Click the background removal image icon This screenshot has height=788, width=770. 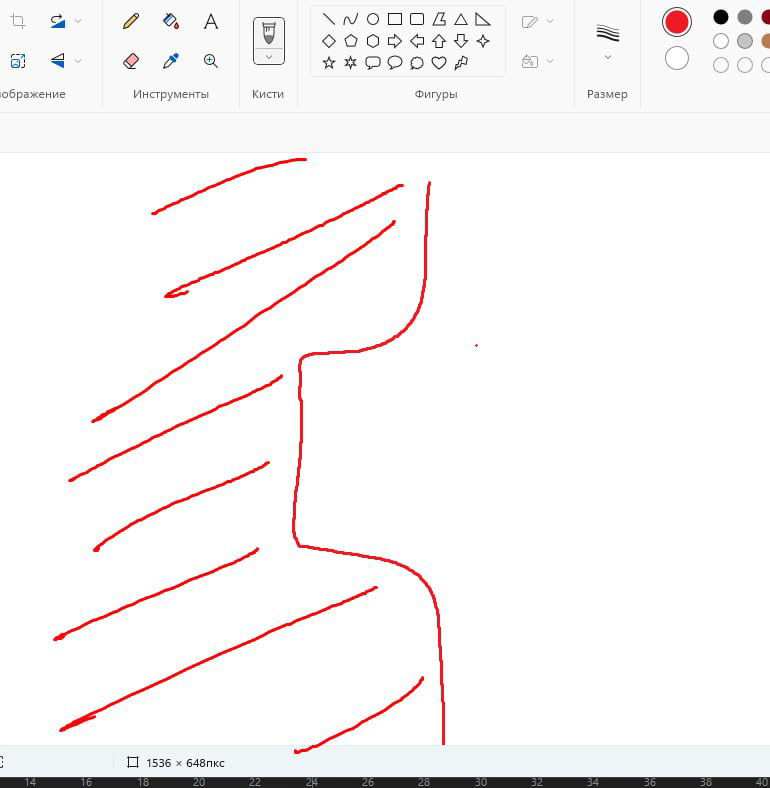(18, 61)
